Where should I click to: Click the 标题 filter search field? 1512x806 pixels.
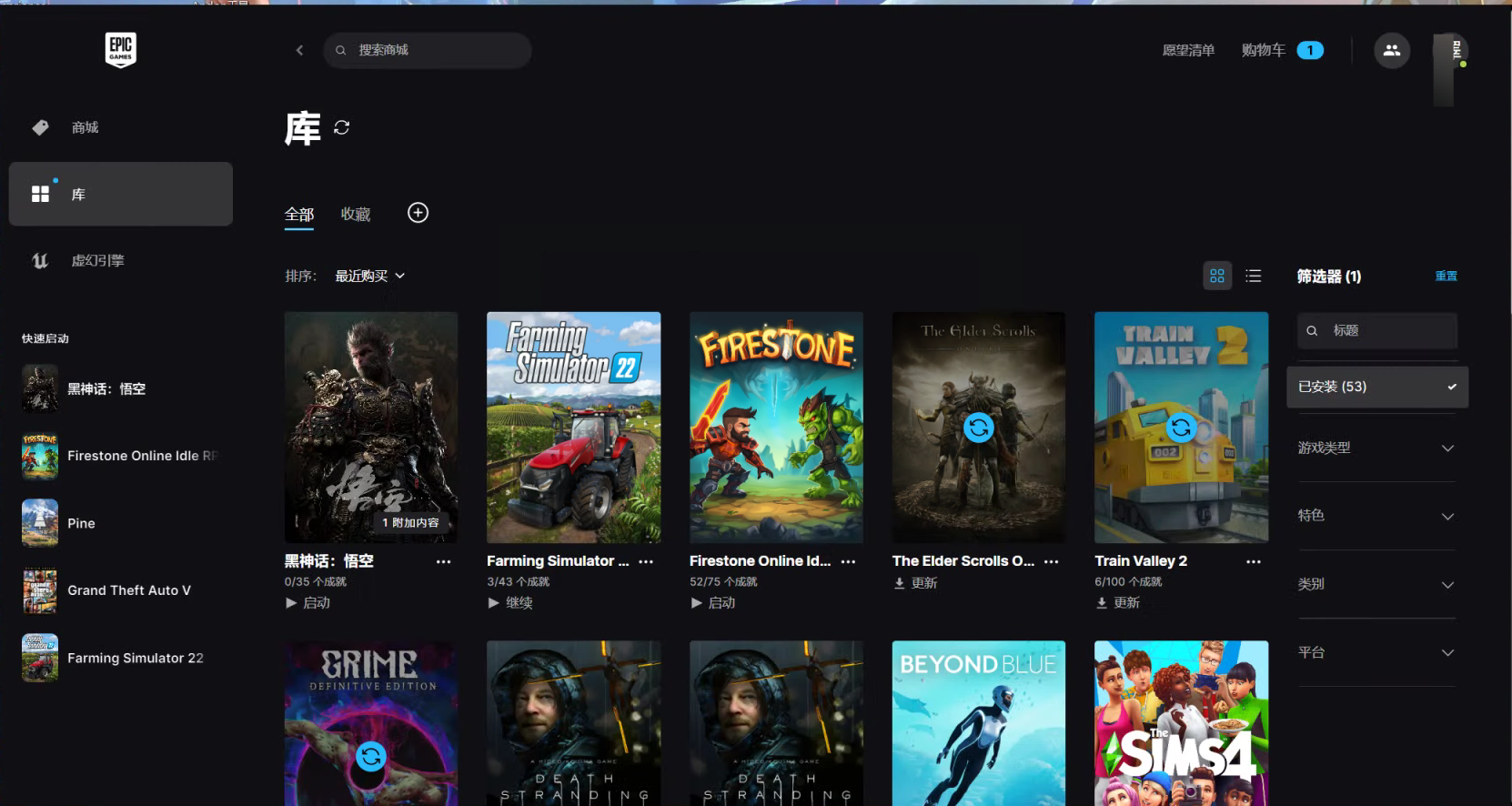point(1376,330)
